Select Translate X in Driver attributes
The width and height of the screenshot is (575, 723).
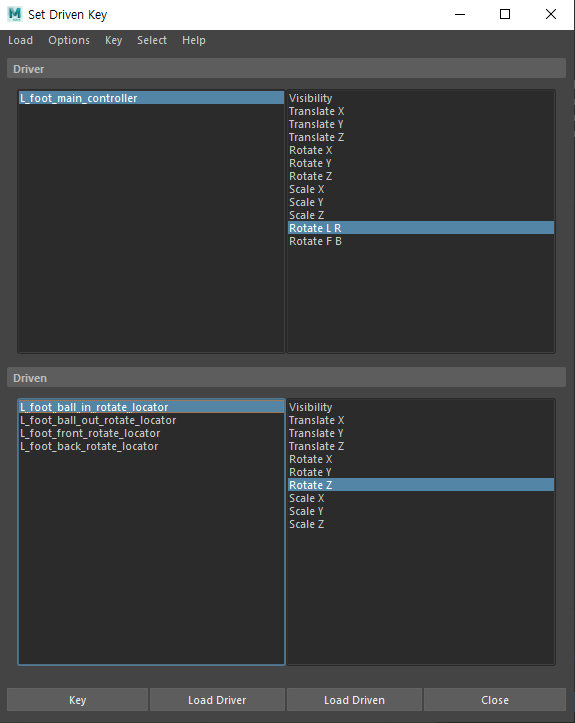click(x=421, y=111)
